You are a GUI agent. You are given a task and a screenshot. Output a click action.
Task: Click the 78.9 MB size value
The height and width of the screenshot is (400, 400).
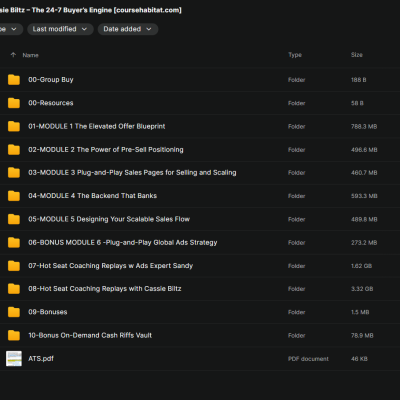click(x=362, y=336)
